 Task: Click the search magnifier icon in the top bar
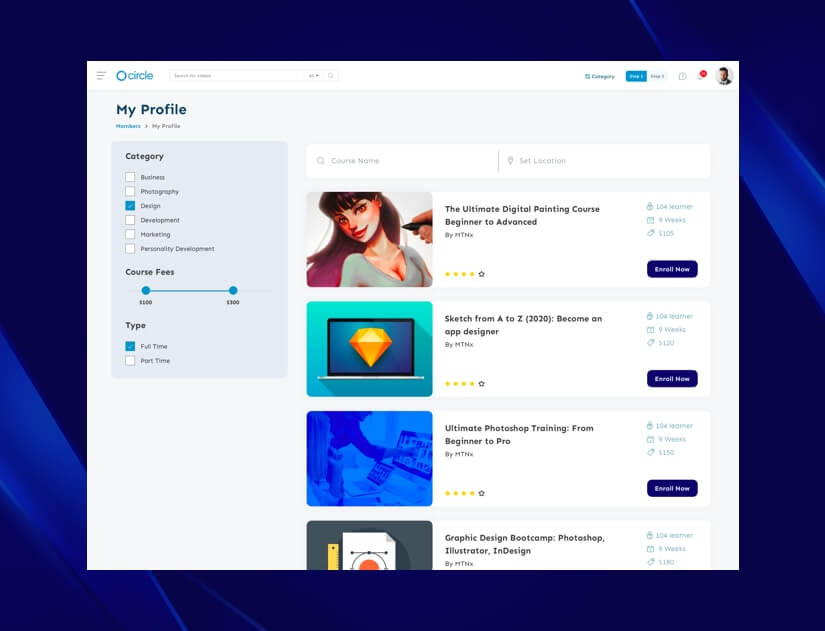click(x=330, y=75)
